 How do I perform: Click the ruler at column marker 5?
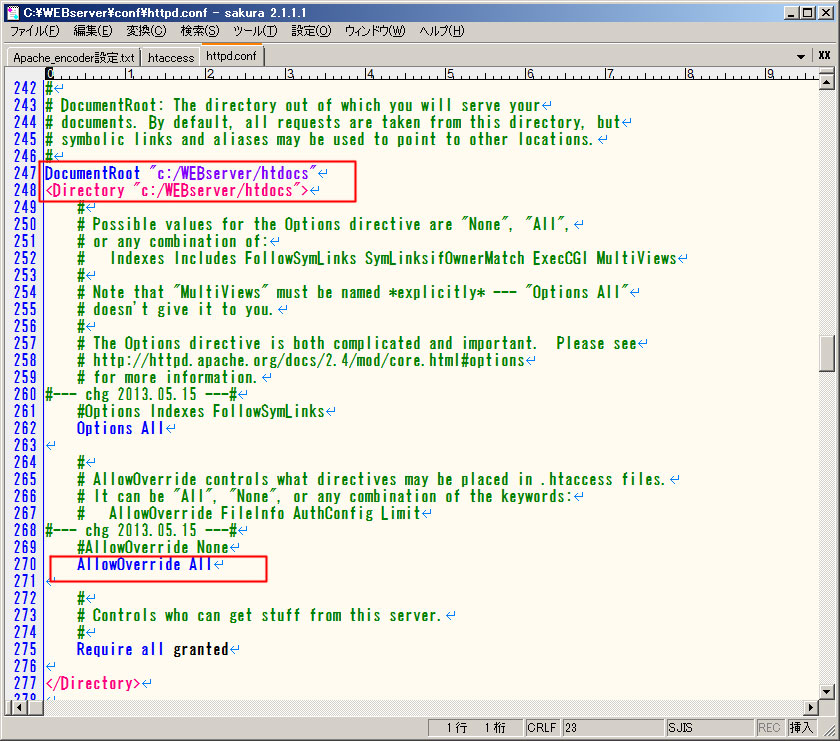pyautogui.click(x=449, y=73)
